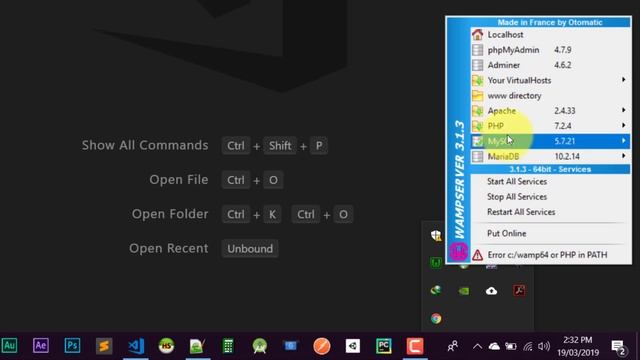Screen dimensions: 640x360
Task: Click the red warning triangle error icon
Action: tap(478, 255)
